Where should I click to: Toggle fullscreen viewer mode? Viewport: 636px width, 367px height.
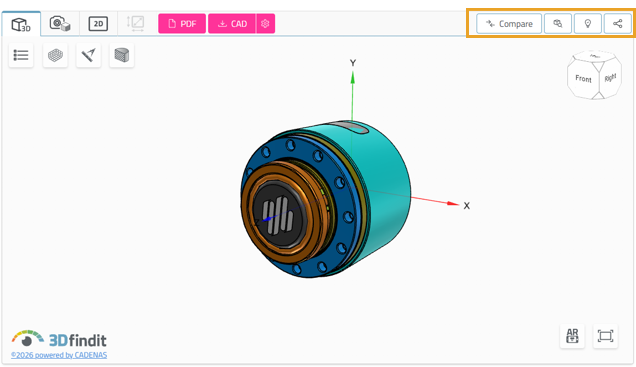(x=606, y=336)
